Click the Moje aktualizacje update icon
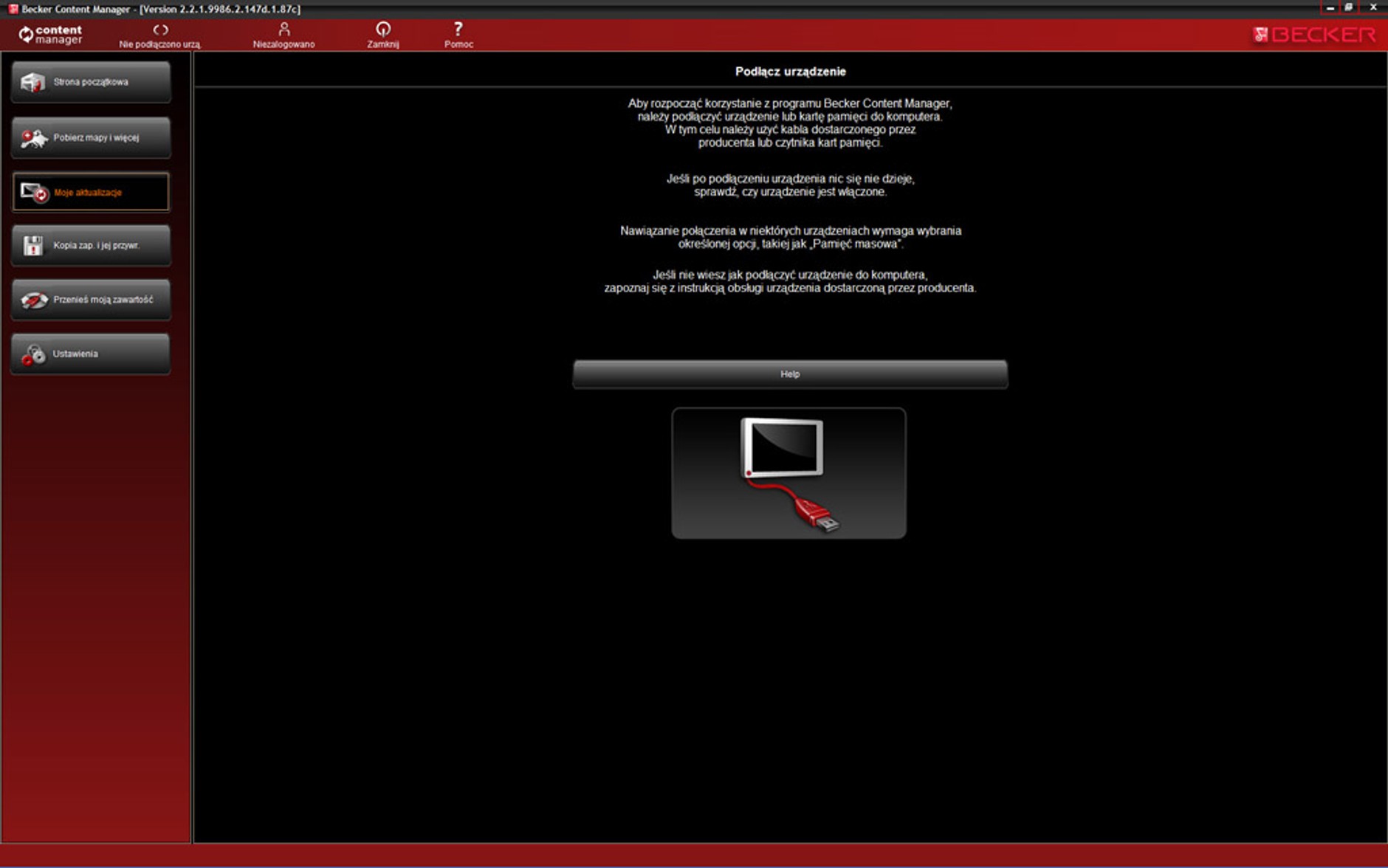This screenshot has width=1388, height=868. [x=34, y=193]
